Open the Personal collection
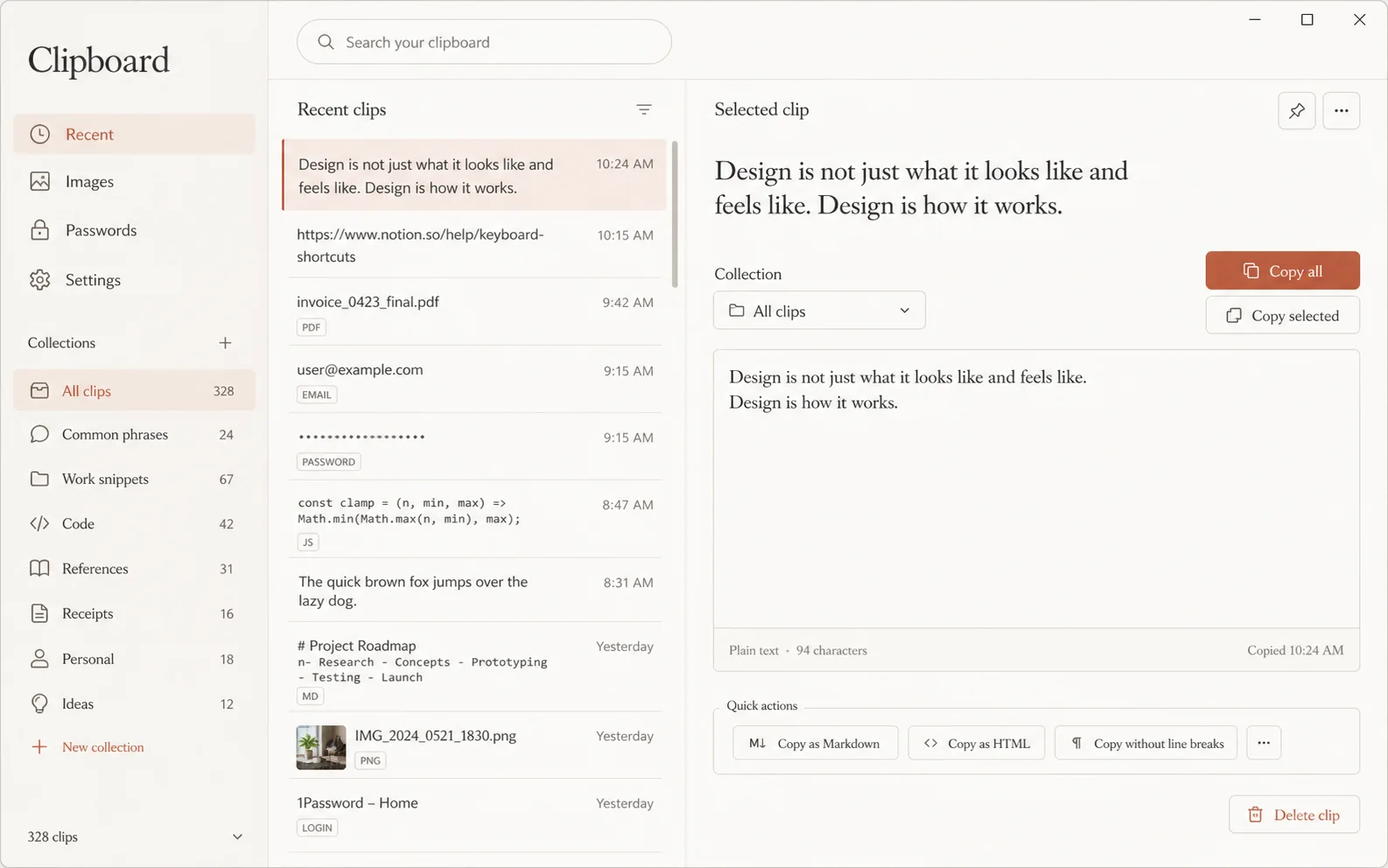 tap(134, 659)
